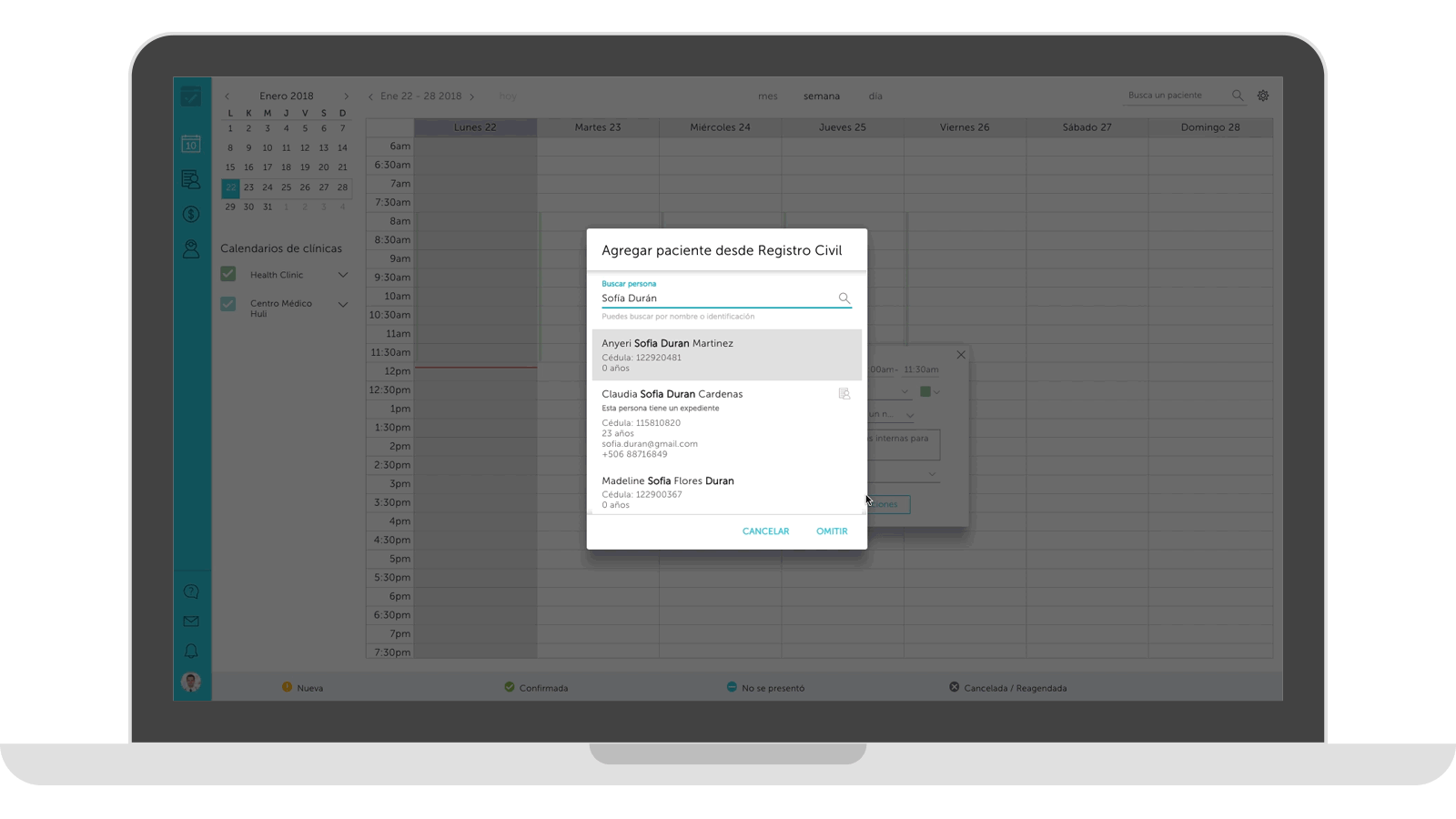The image size is (1456, 819).
Task: Open the notifications bell icon
Action: click(191, 652)
